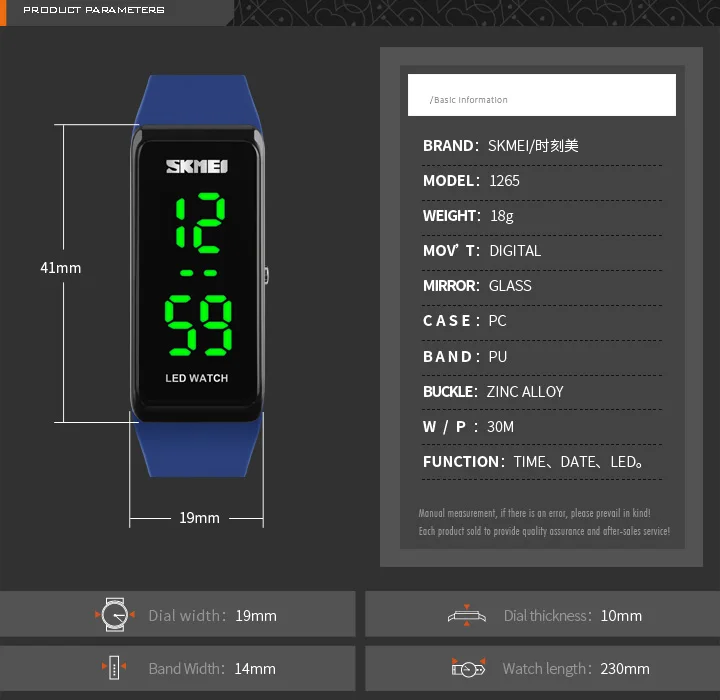Click the band width icon

coord(114,667)
